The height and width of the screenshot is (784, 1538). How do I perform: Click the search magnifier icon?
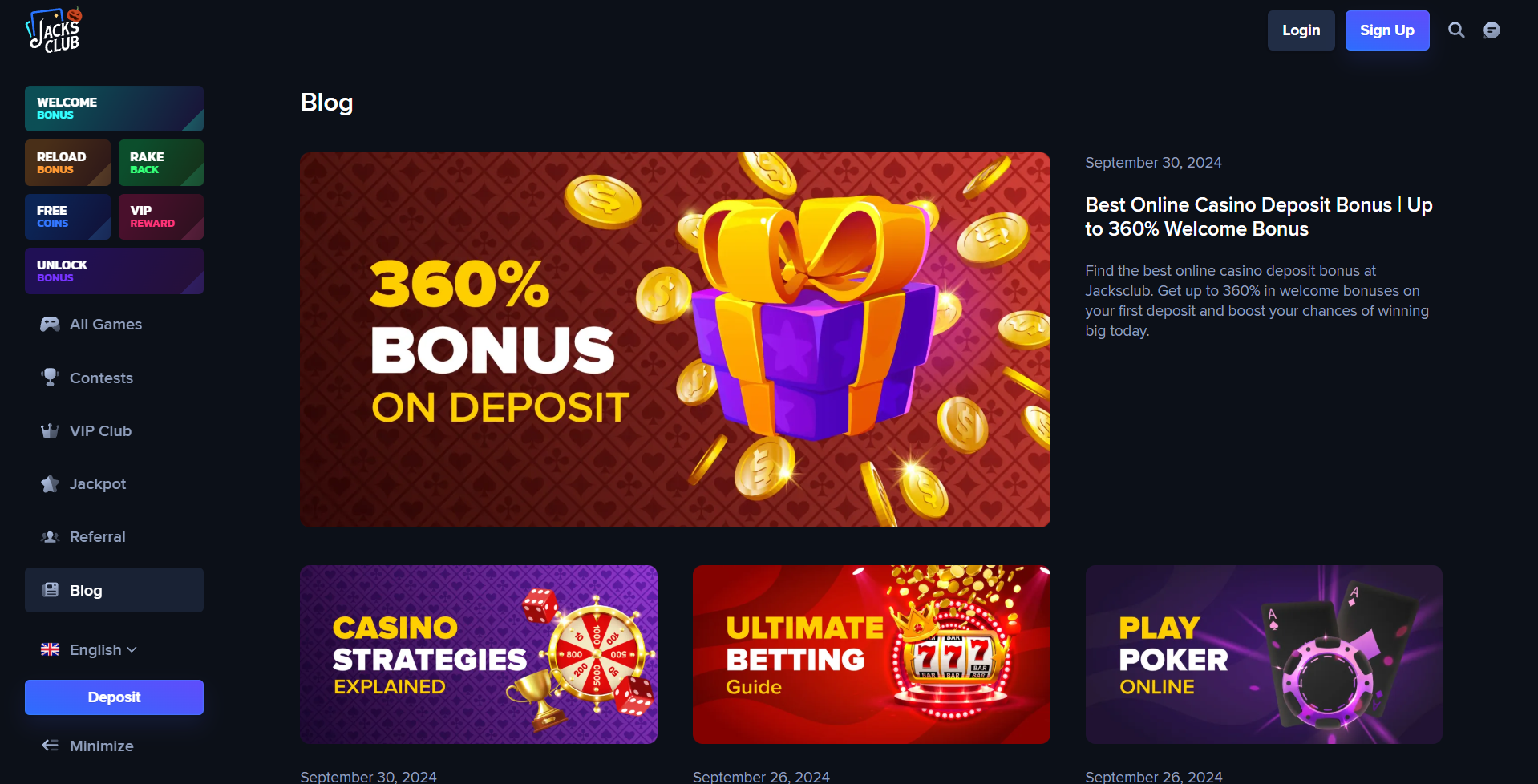pos(1456,30)
